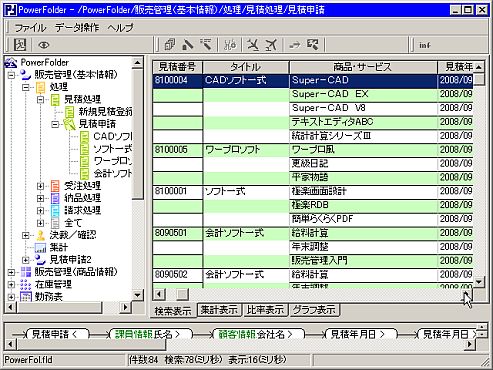
Task: Expand the 納品処理 tree node
Action: [41, 199]
